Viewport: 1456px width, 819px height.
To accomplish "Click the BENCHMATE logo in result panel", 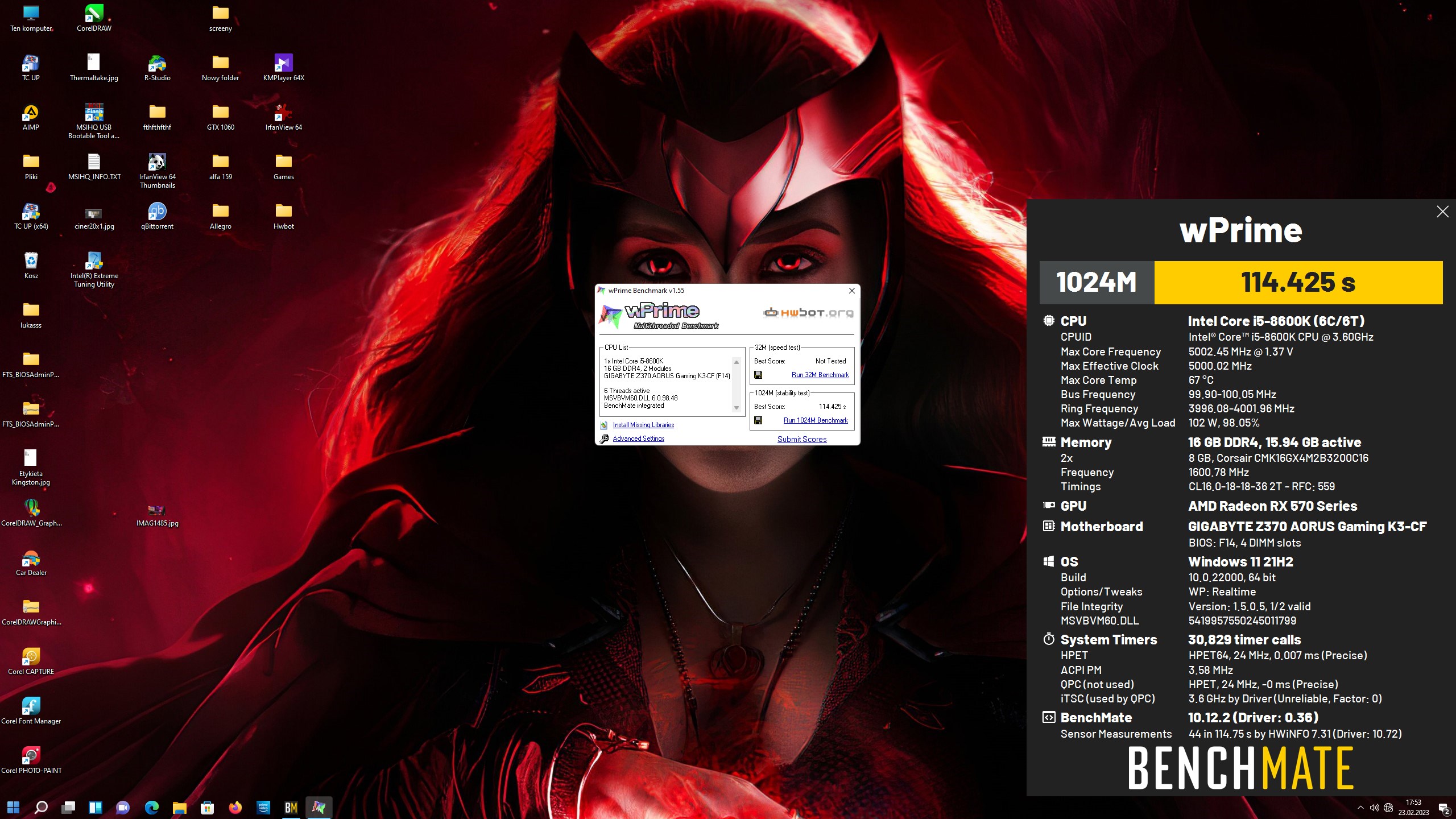I will (1240, 768).
